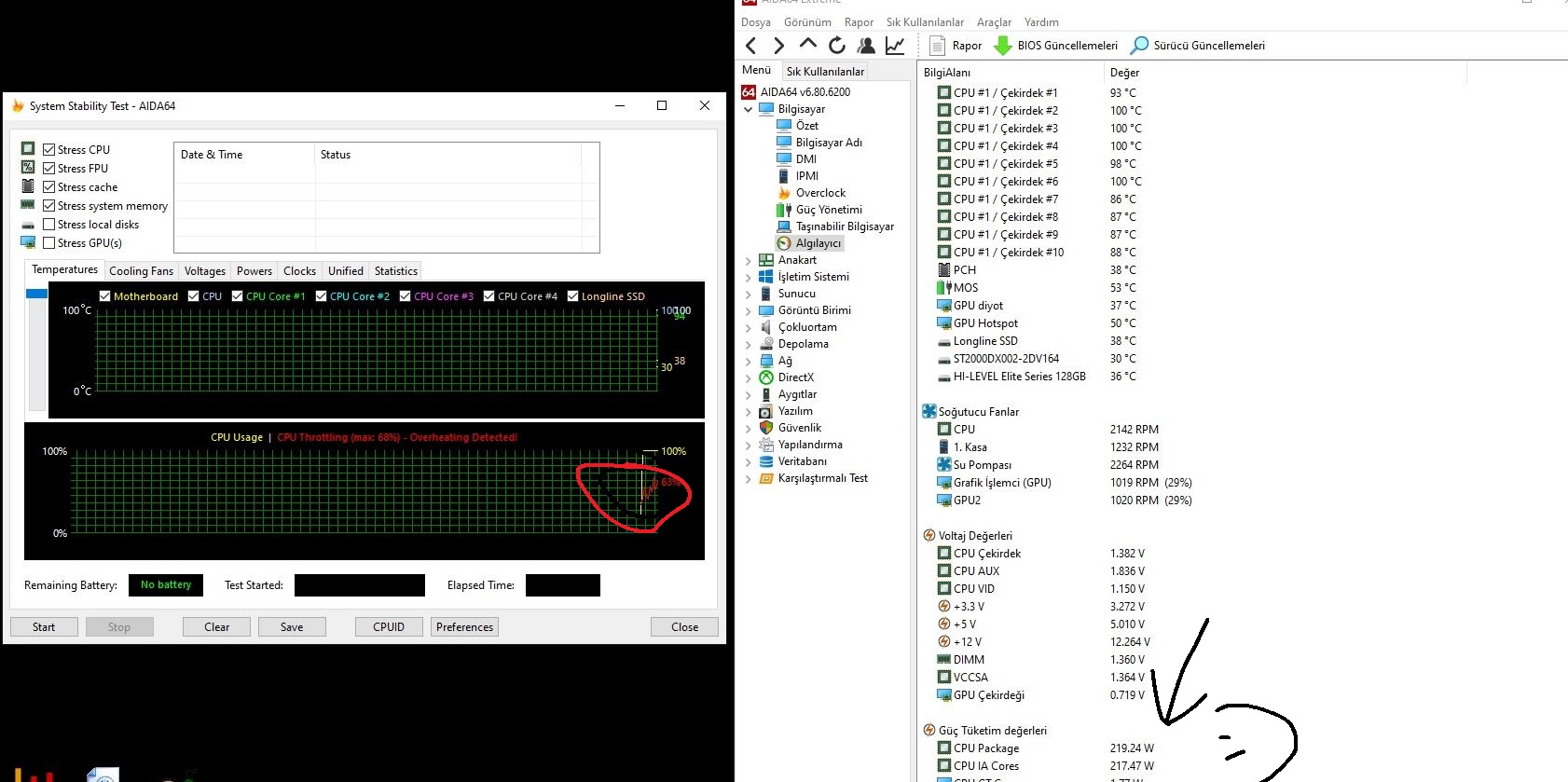
Task: Switch to the Voltages tab
Action: click(205, 271)
